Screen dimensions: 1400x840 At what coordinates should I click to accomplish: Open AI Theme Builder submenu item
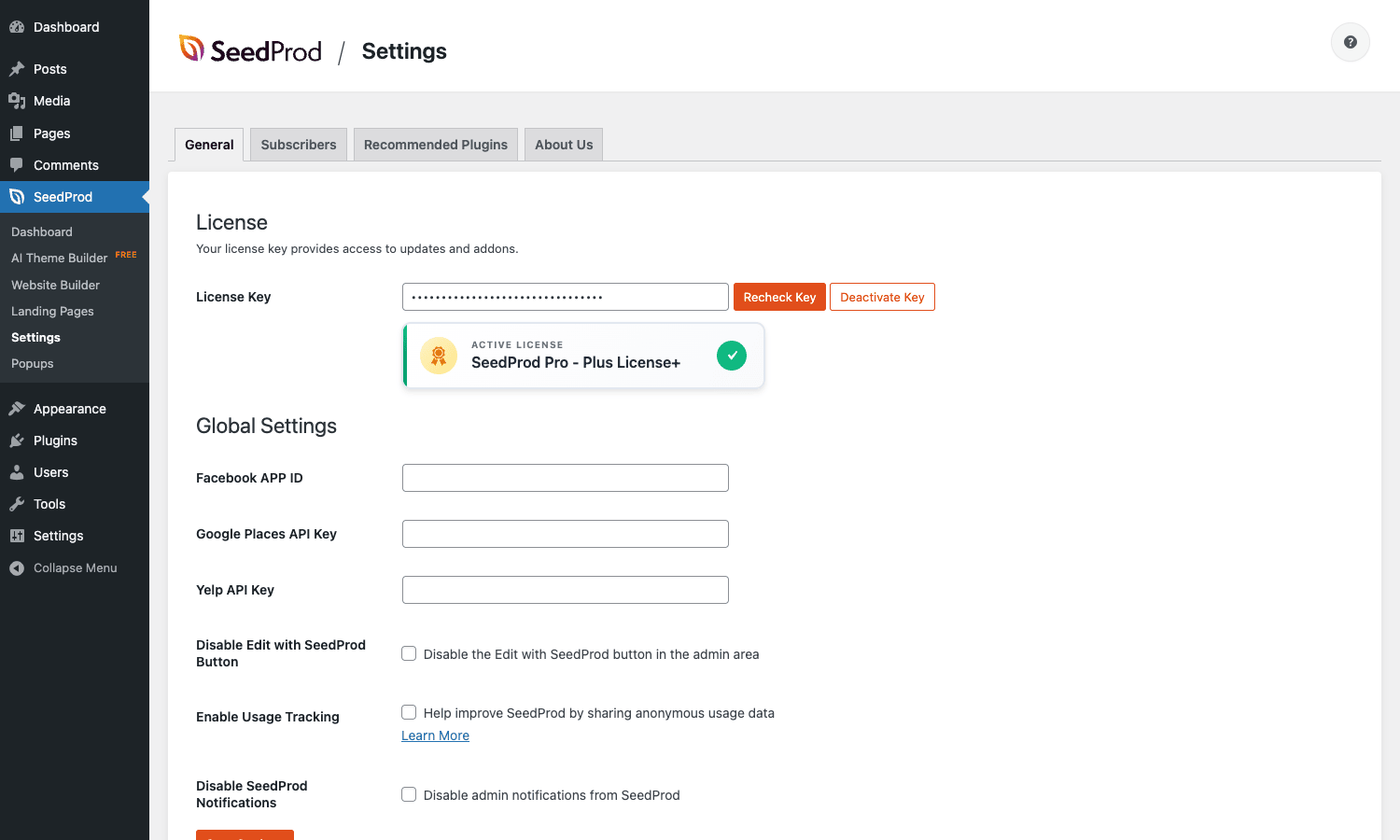60,259
